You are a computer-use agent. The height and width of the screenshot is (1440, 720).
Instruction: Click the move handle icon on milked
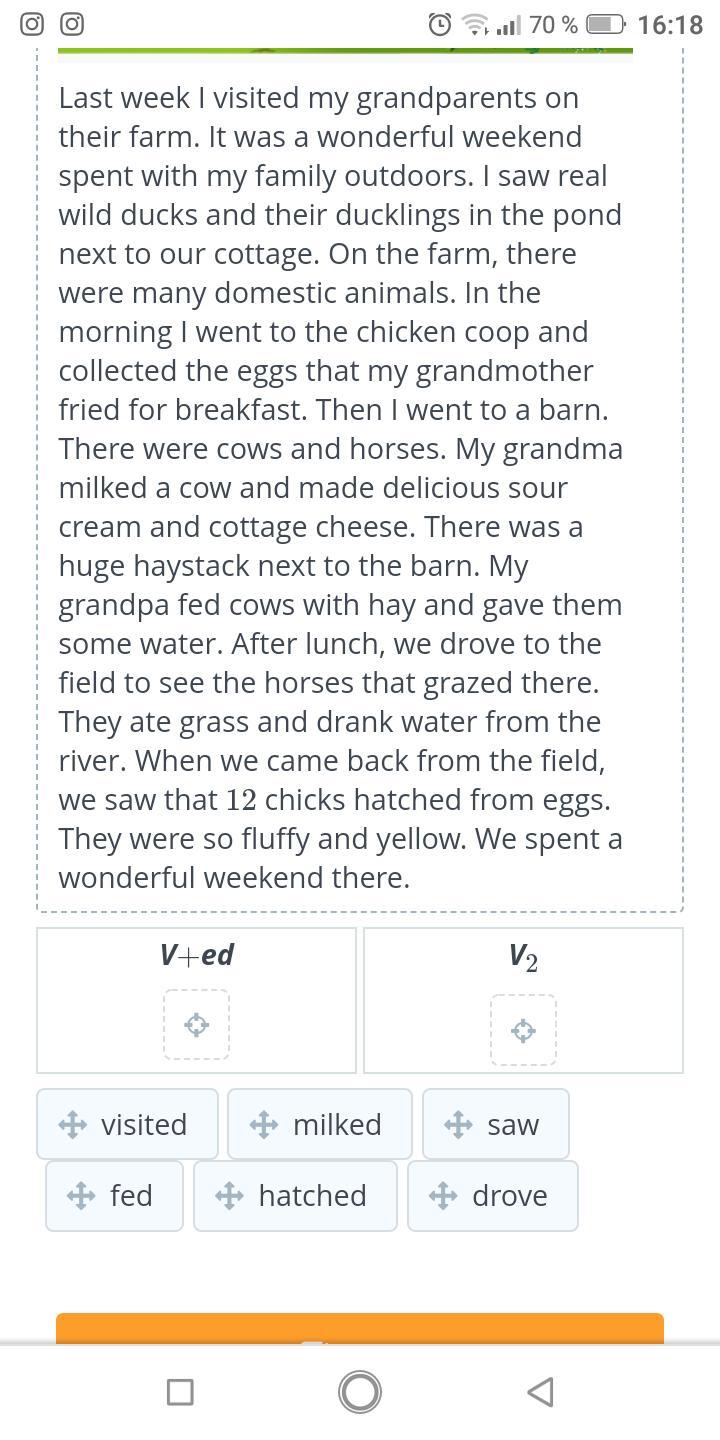(x=264, y=1125)
